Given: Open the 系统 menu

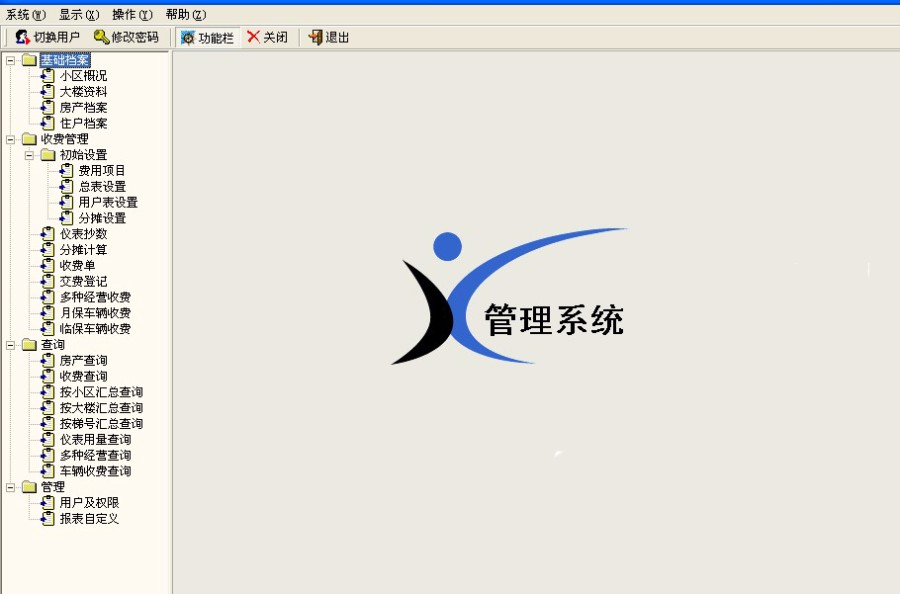Looking at the screenshot, I should point(22,14).
